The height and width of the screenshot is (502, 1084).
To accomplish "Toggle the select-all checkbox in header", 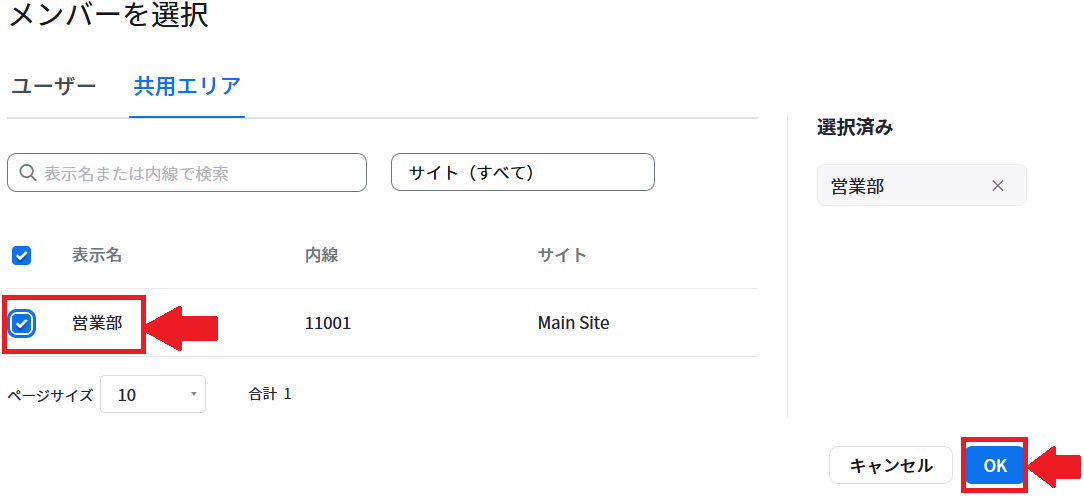I will [21, 256].
